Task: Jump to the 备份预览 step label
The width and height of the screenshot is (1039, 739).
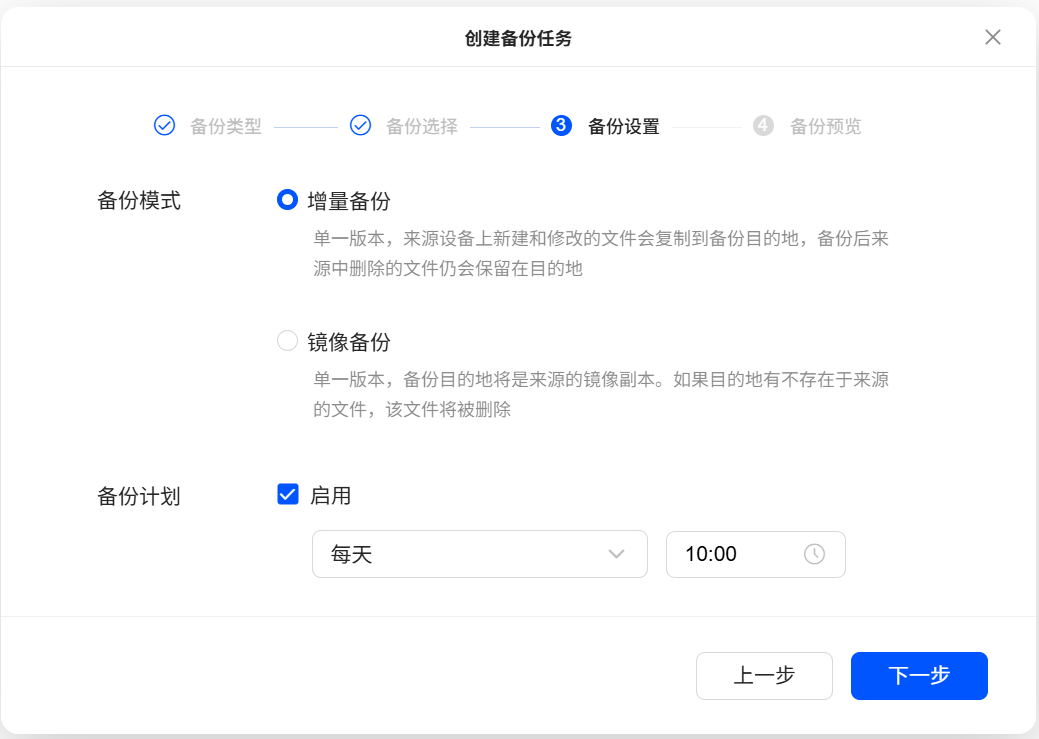Action: (x=826, y=127)
